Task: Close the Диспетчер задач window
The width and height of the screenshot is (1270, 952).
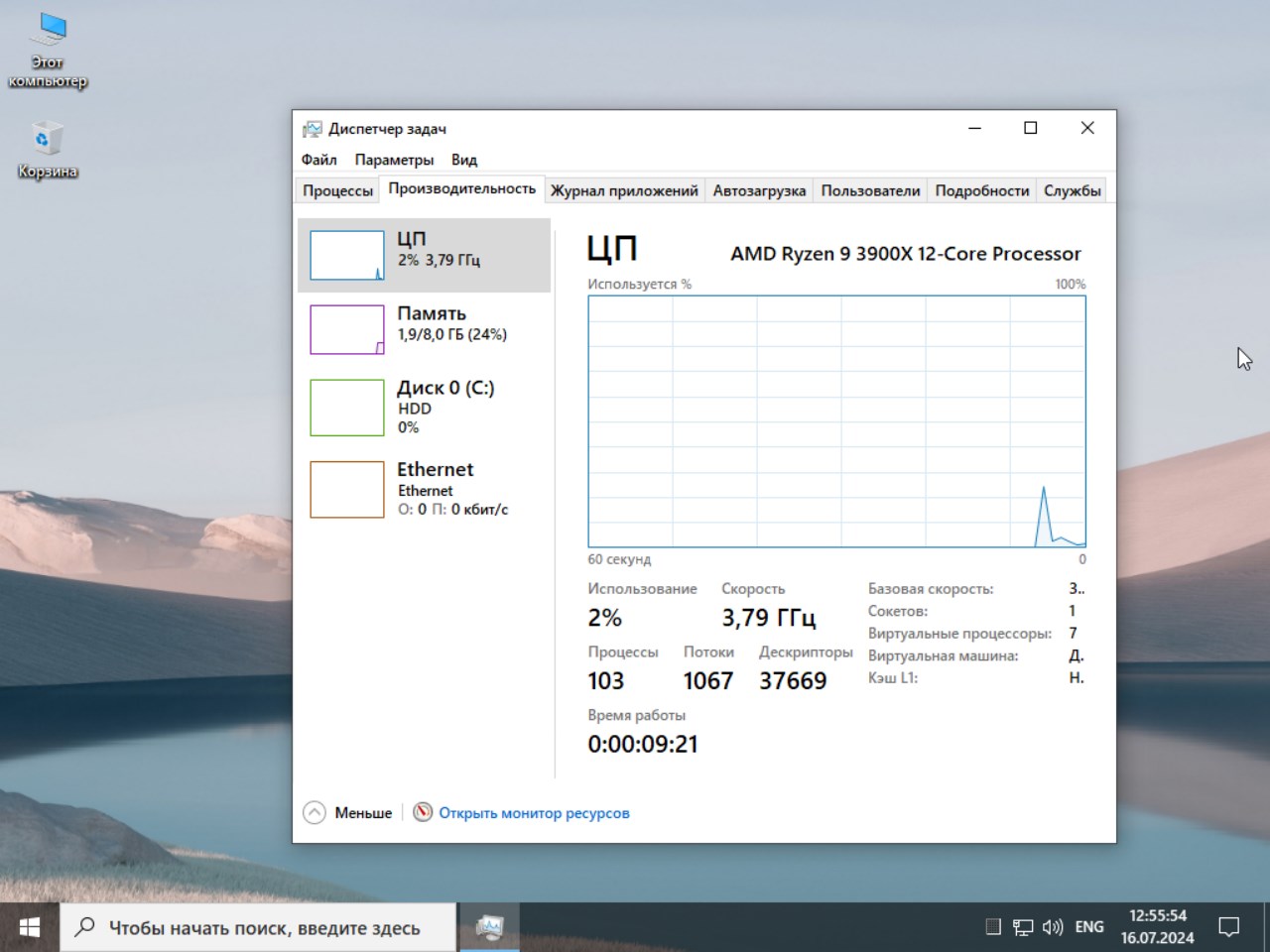Action: (x=1087, y=128)
